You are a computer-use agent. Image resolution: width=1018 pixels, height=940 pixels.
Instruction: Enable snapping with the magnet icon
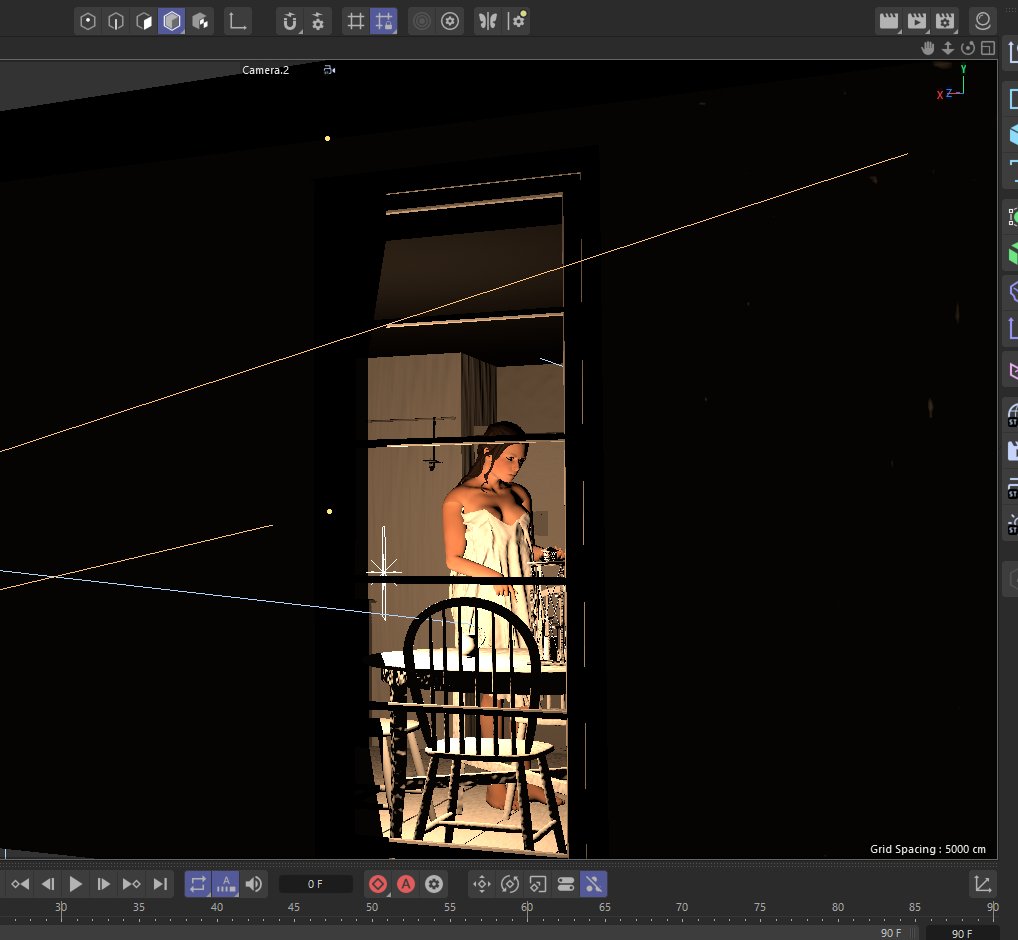(x=290, y=21)
